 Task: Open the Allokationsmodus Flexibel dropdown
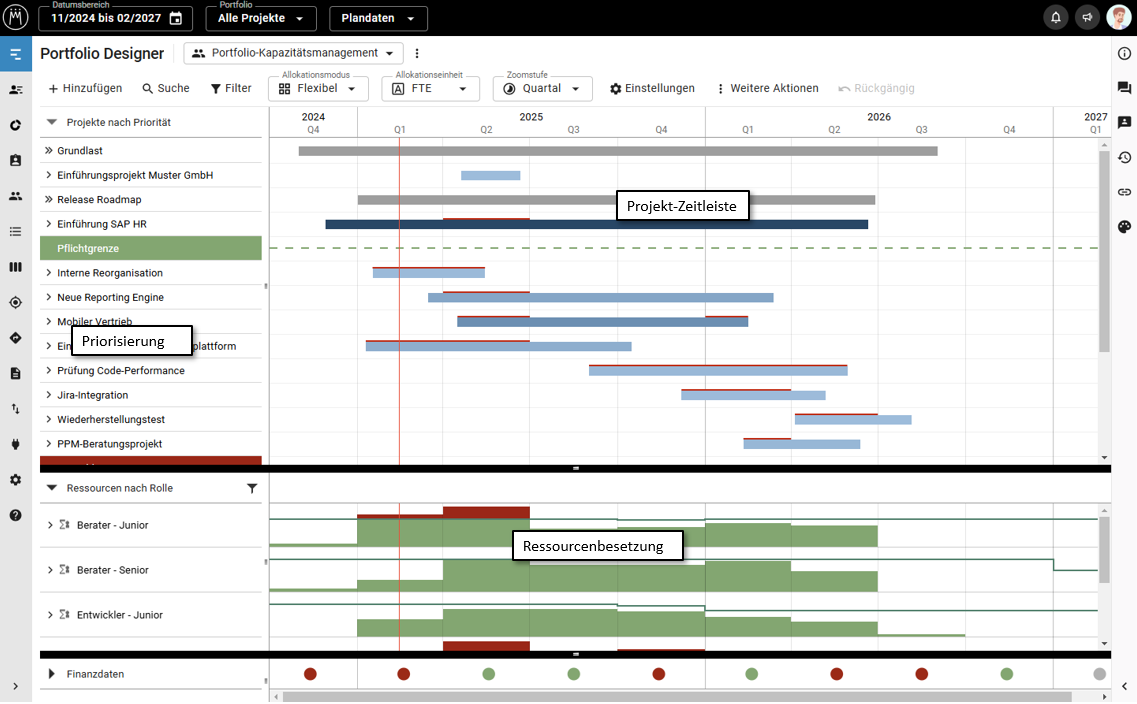318,88
